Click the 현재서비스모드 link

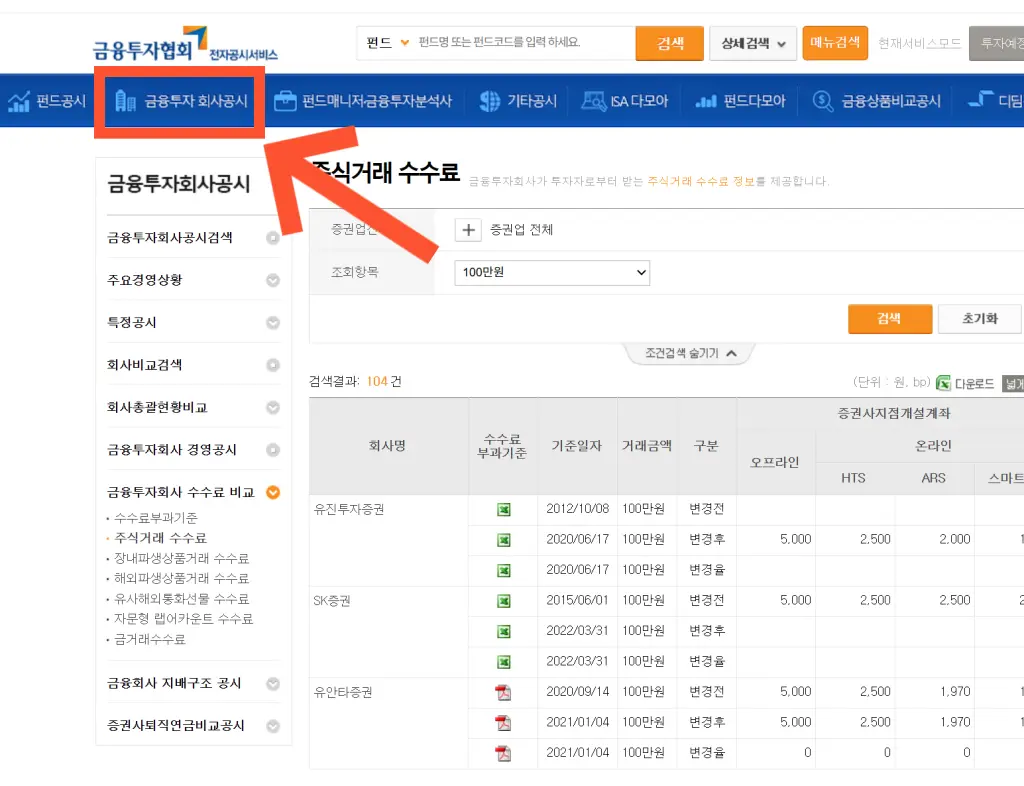(920, 44)
